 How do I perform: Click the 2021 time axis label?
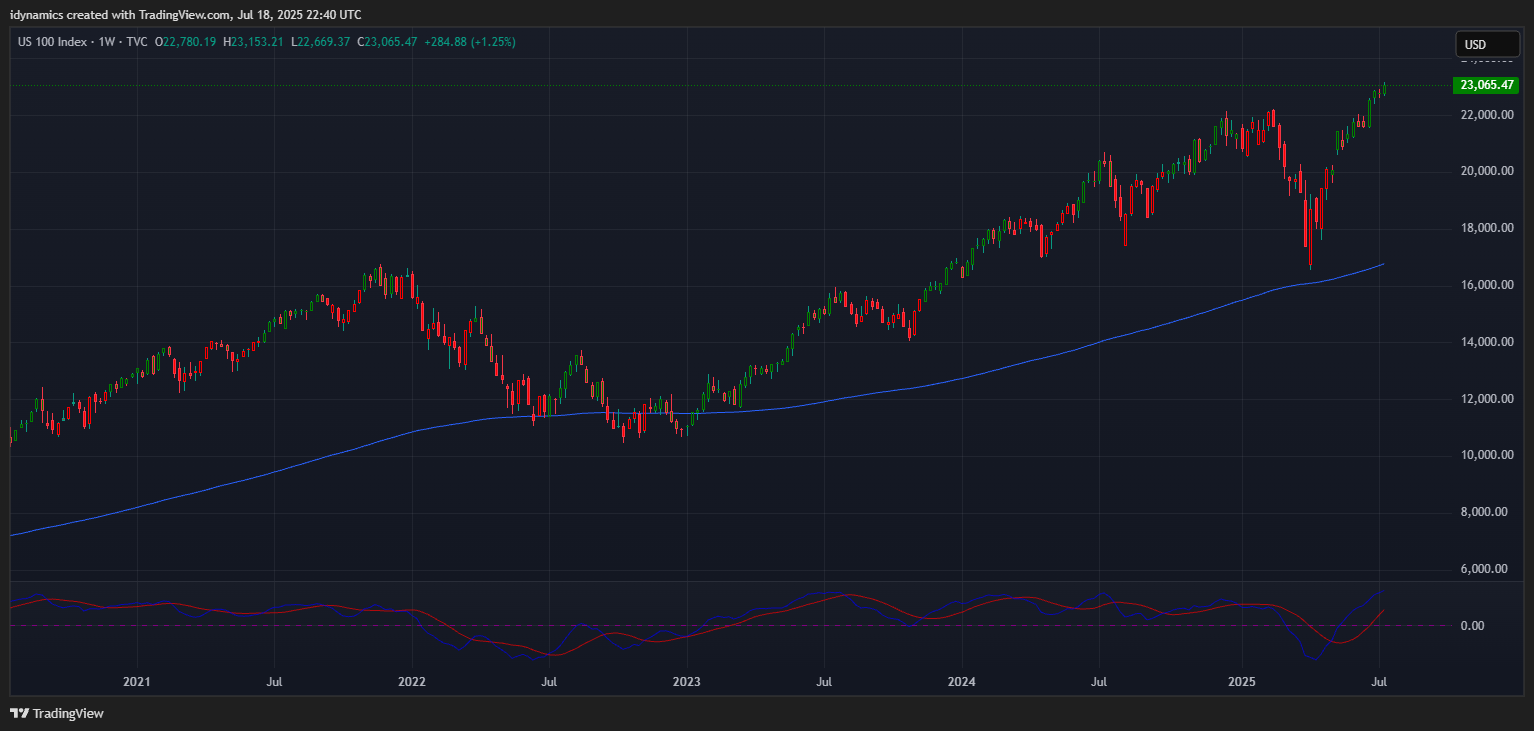tap(136, 683)
